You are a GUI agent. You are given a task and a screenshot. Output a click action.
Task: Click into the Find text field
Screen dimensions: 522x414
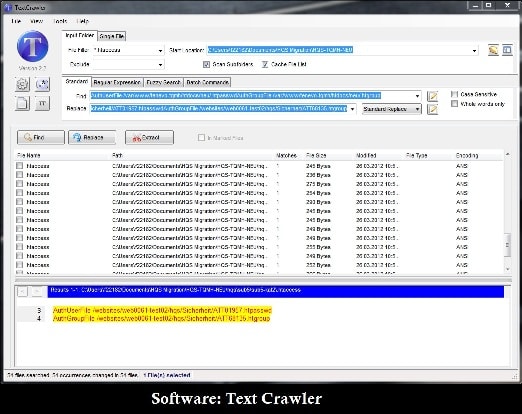pyautogui.click(x=252, y=96)
